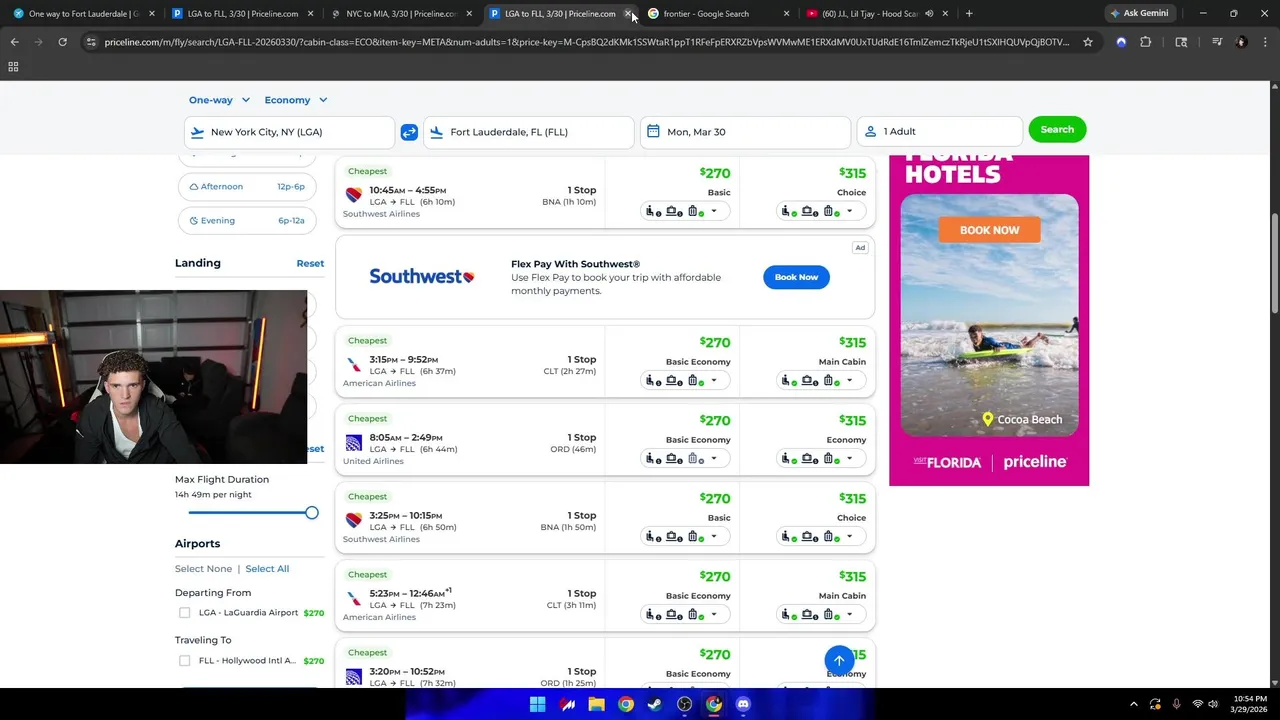Reset the Landing time filter
This screenshot has height=720, width=1280.
click(310, 263)
